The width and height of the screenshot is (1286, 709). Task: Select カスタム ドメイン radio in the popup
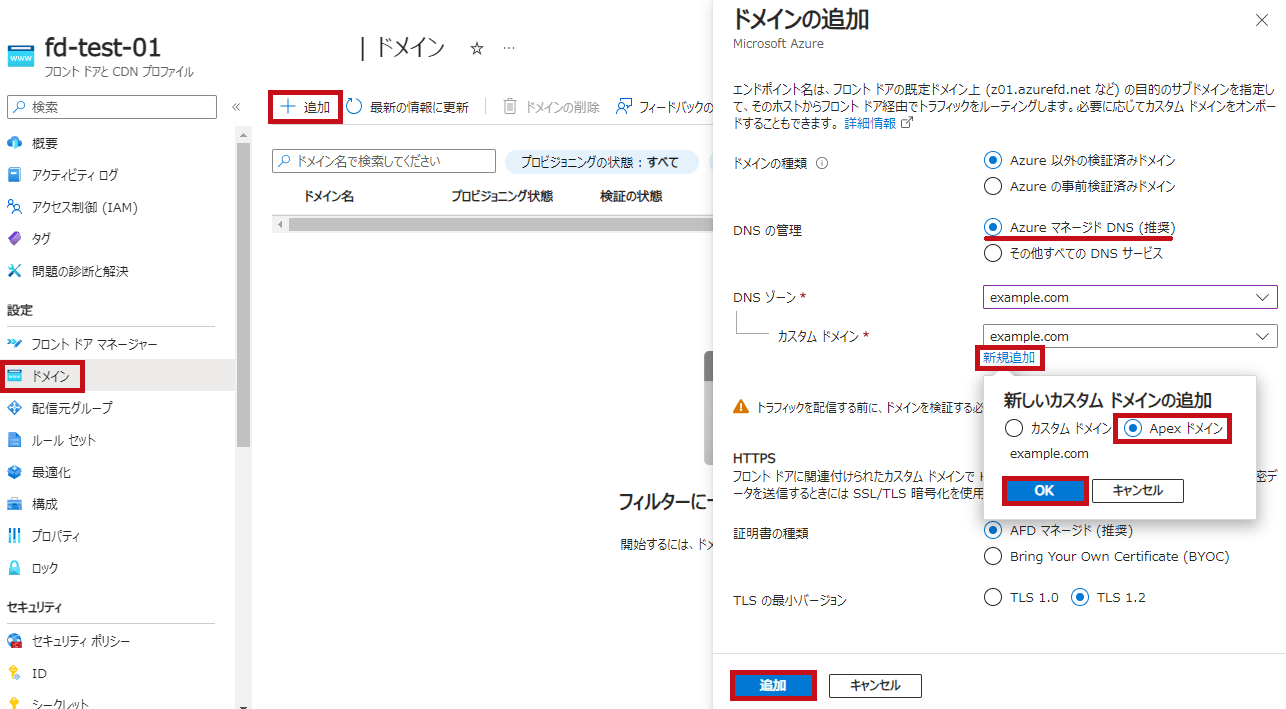pos(1014,429)
